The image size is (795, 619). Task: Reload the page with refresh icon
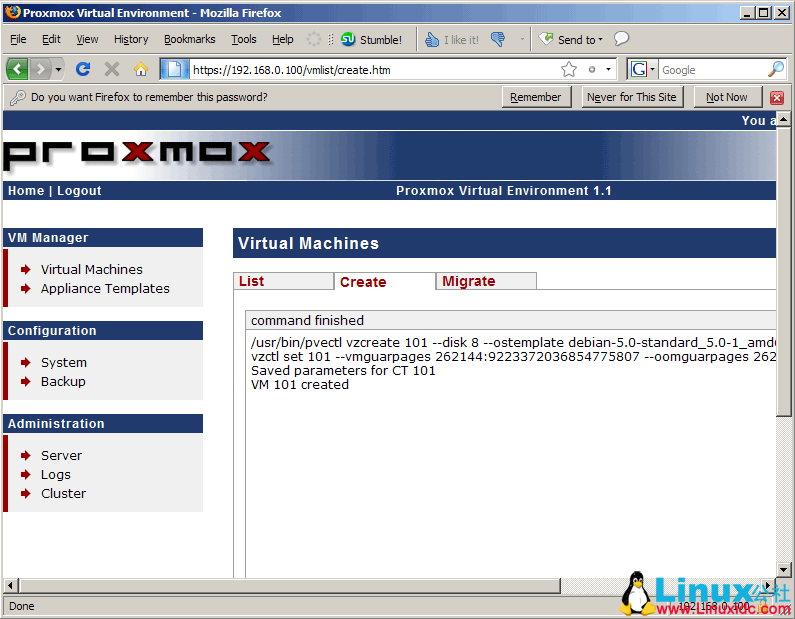(x=83, y=69)
